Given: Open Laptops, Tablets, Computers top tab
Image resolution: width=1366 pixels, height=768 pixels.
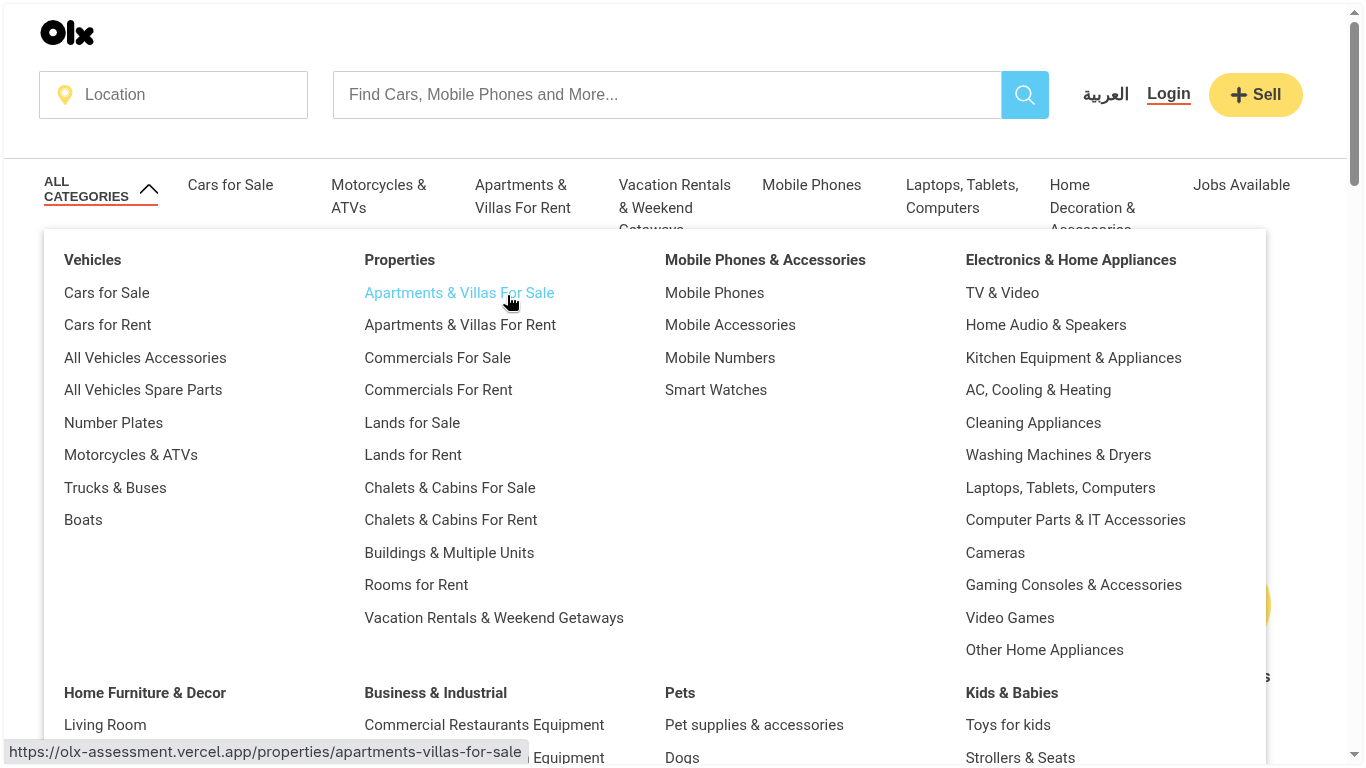Looking at the screenshot, I should [962, 196].
